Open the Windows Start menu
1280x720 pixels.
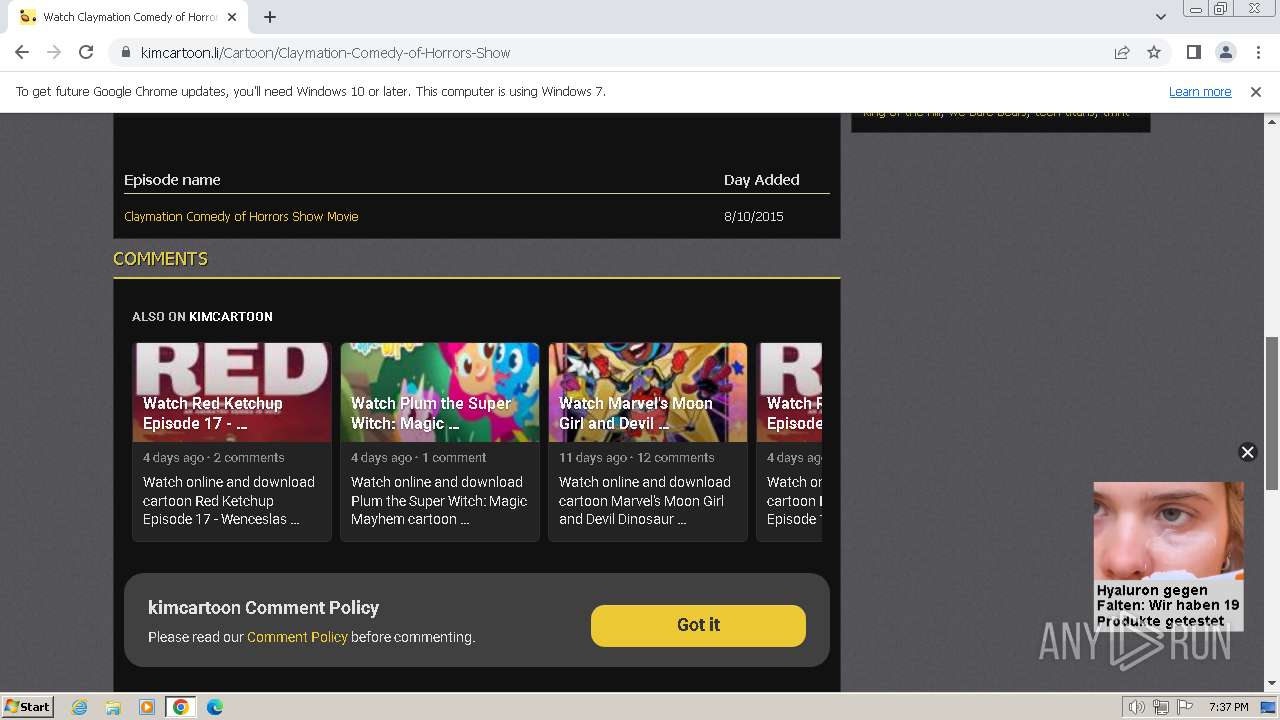point(28,706)
